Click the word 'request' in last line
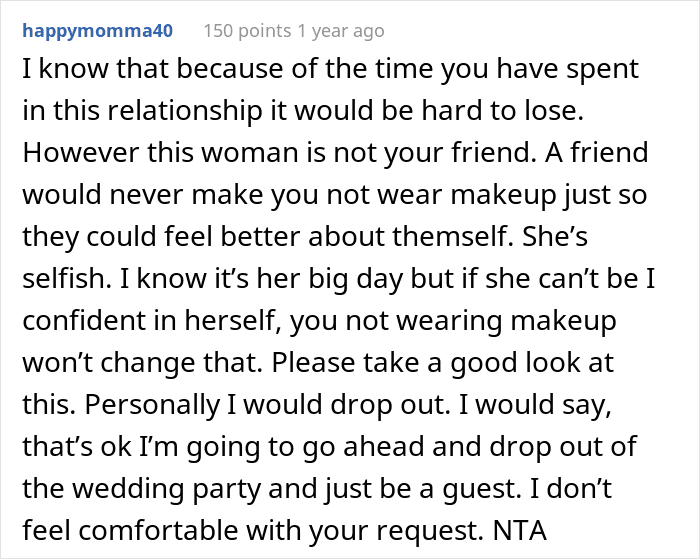 (427, 531)
